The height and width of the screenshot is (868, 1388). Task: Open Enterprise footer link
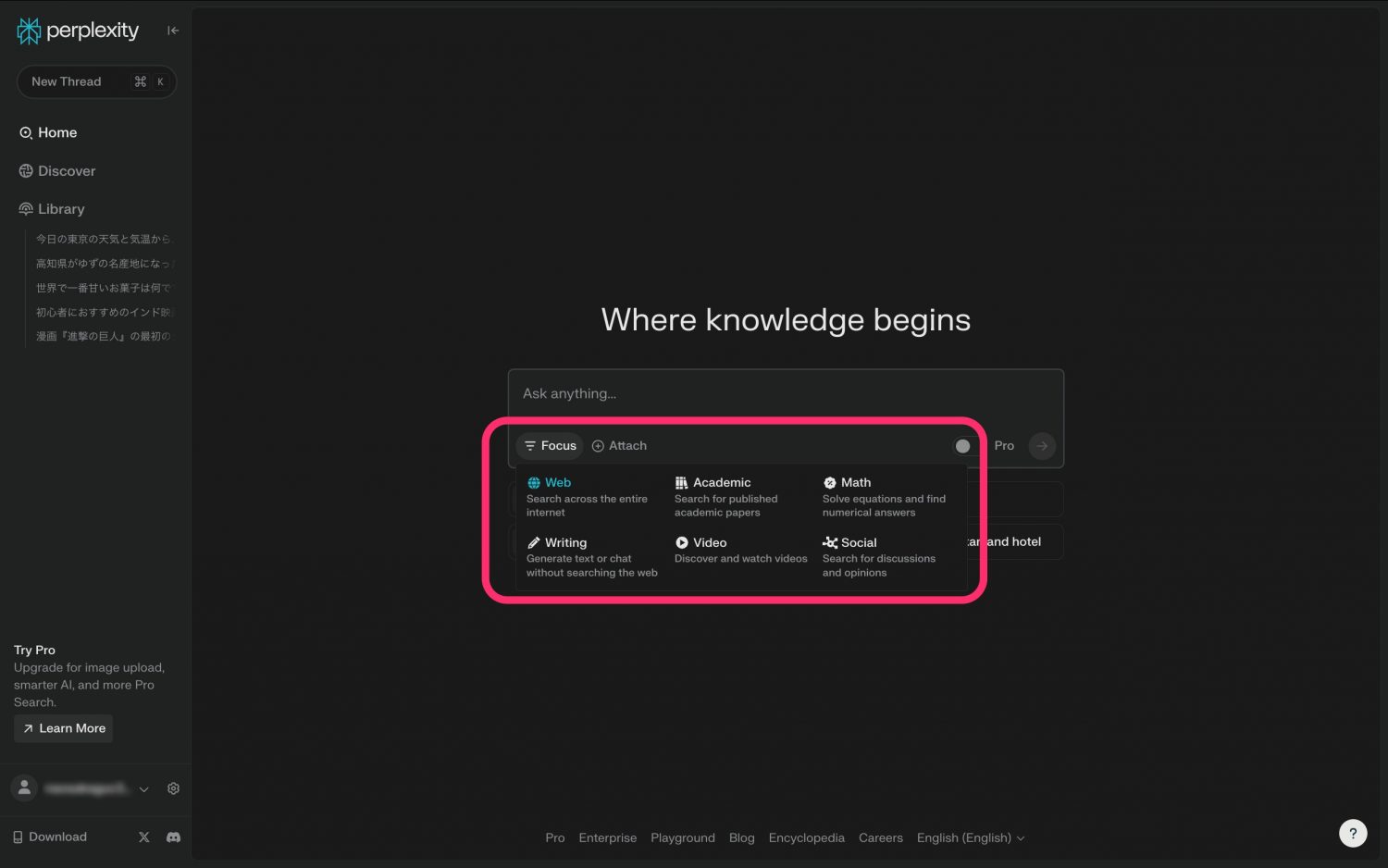608,837
